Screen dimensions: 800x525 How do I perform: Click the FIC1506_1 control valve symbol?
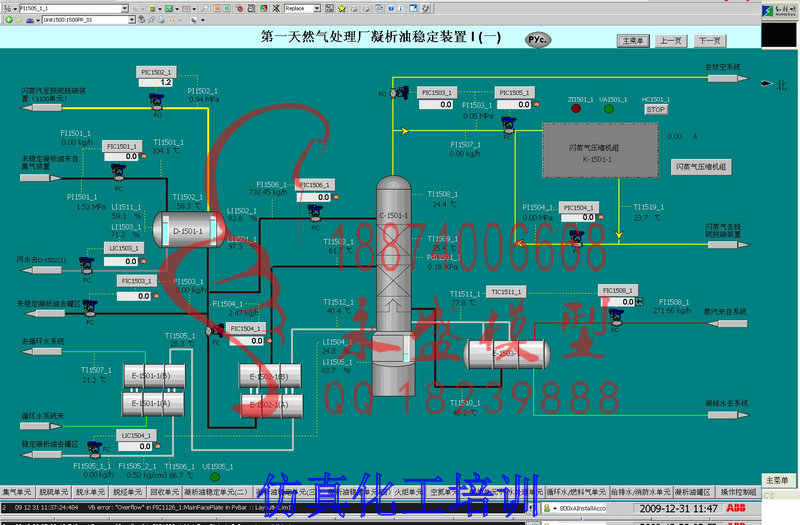[x=315, y=212]
